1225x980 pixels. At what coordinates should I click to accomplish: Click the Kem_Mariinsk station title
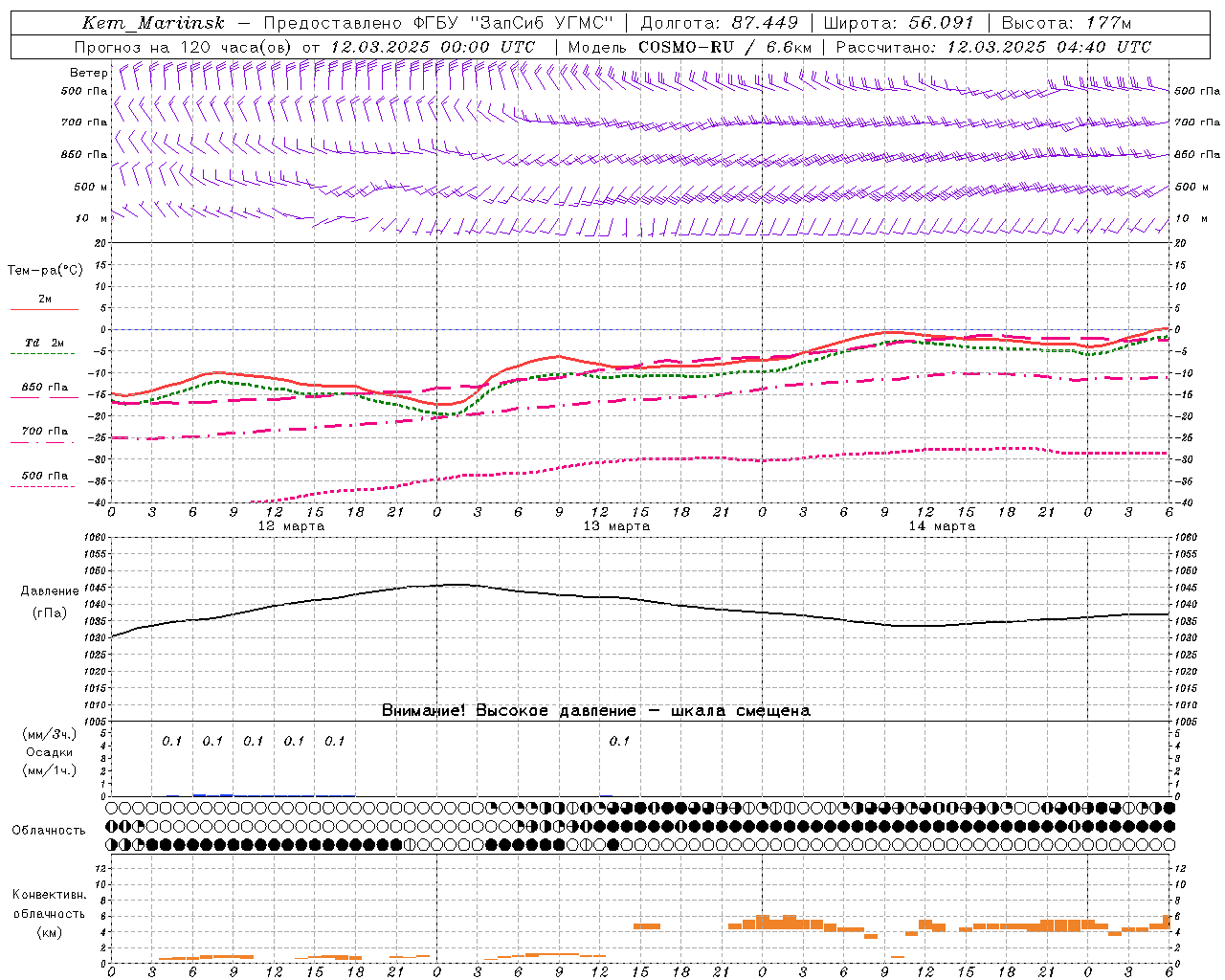(x=153, y=23)
